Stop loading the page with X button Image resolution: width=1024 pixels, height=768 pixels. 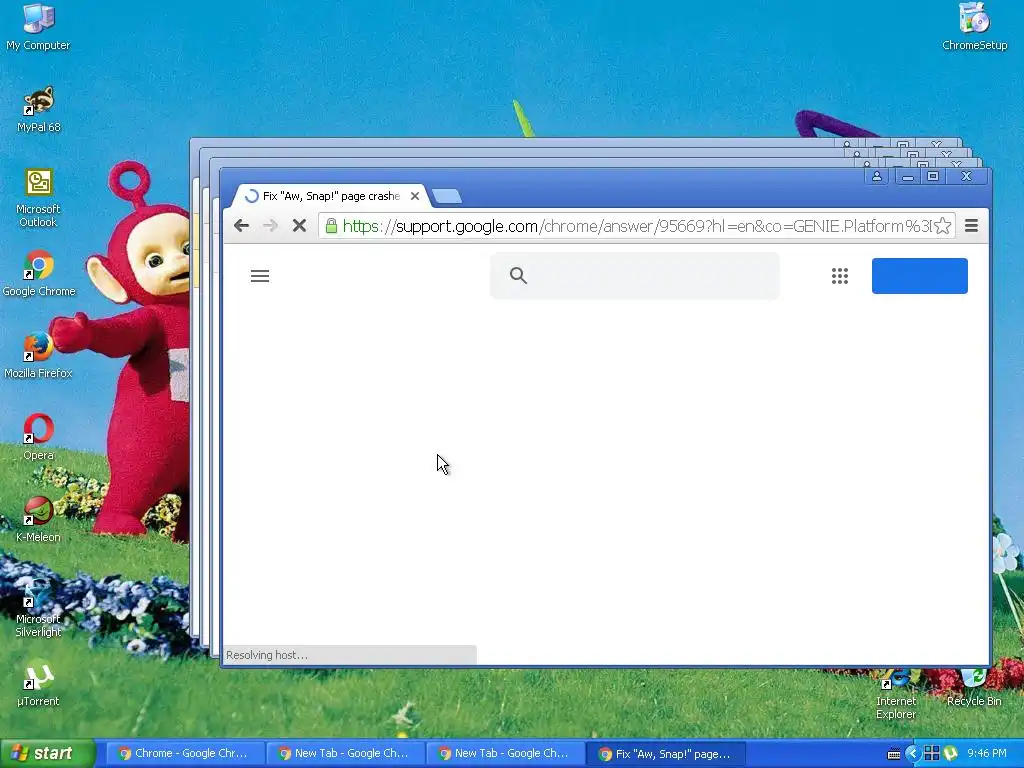click(x=299, y=226)
